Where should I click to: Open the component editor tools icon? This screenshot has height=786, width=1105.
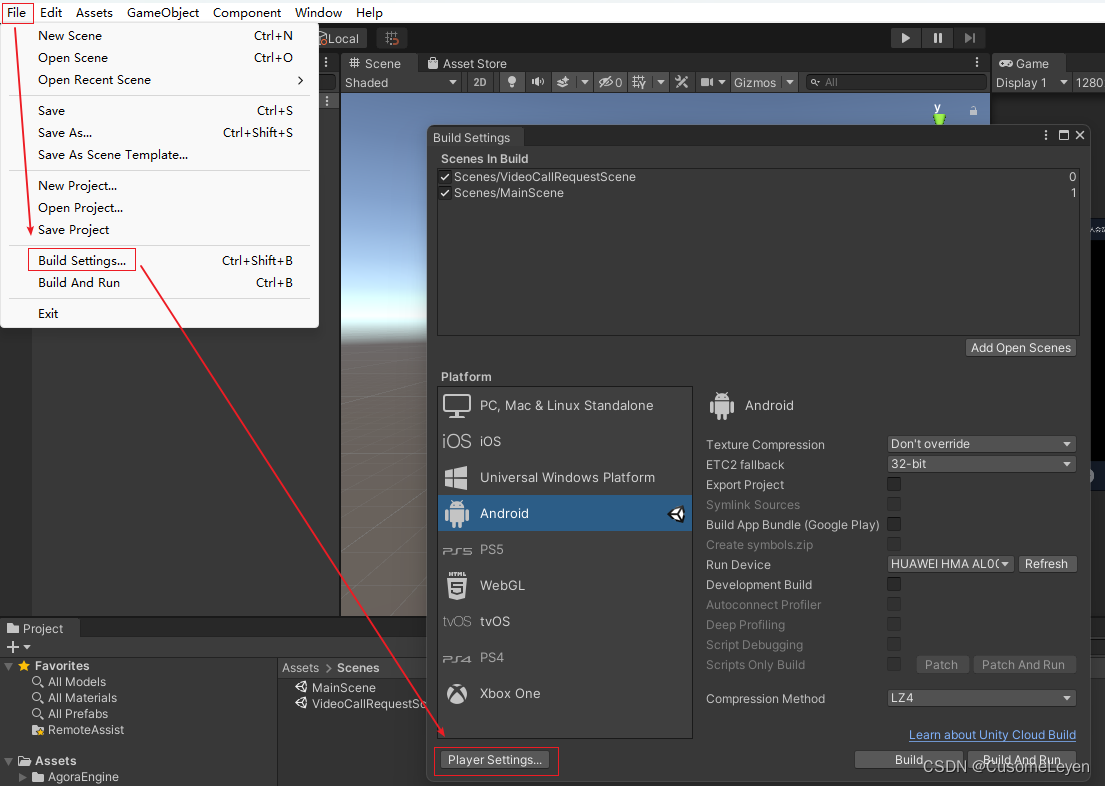[x=681, y=82]
